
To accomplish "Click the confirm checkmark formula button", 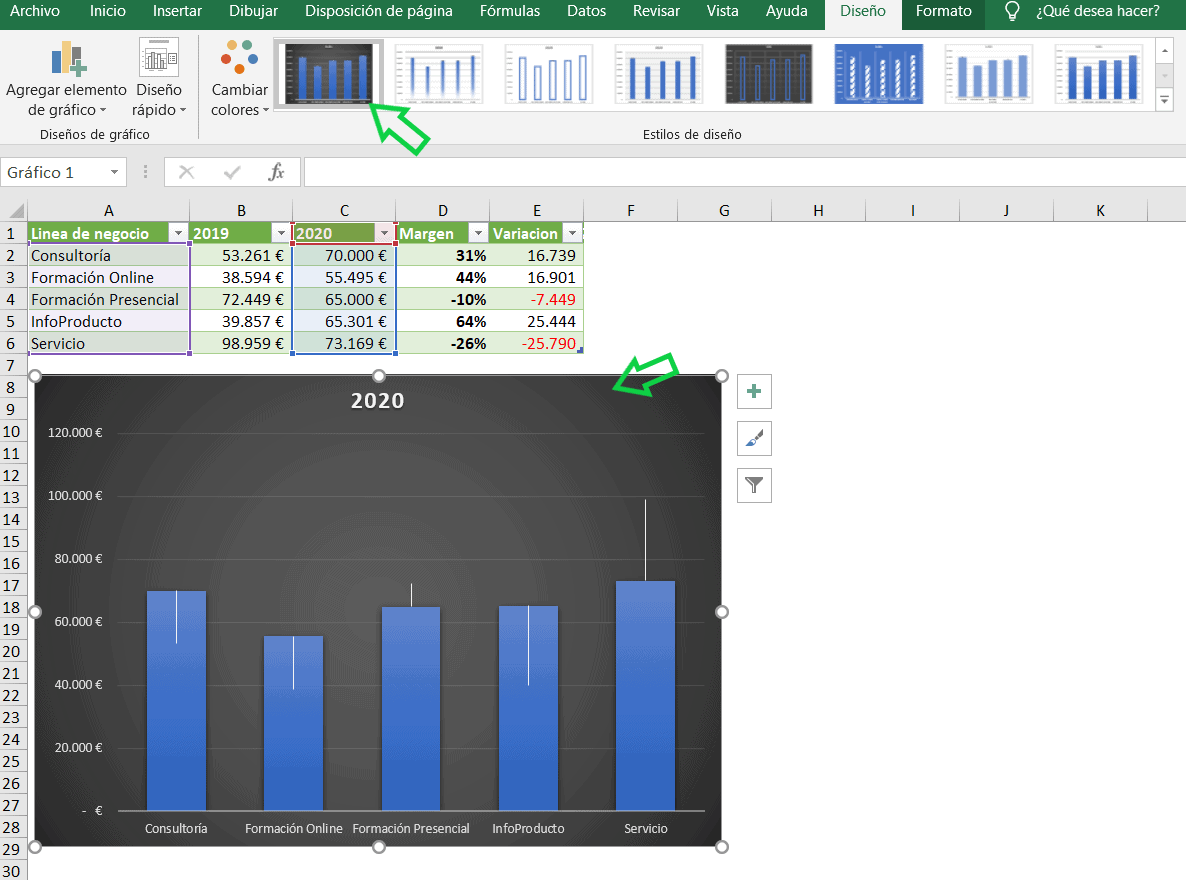I will (x=232, y=173).
